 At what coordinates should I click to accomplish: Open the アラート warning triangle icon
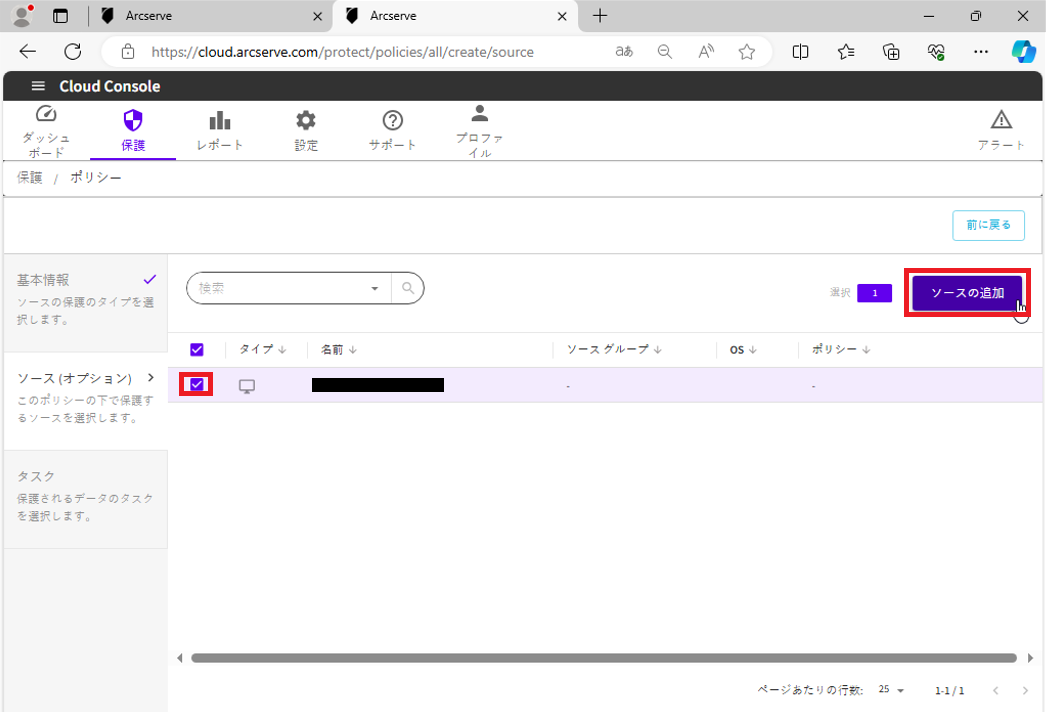[x=1001, y=121]
